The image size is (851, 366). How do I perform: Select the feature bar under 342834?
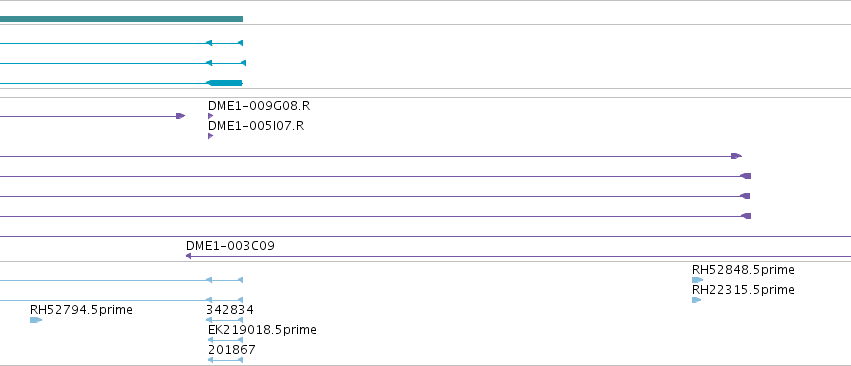click(x=224, y=320)
